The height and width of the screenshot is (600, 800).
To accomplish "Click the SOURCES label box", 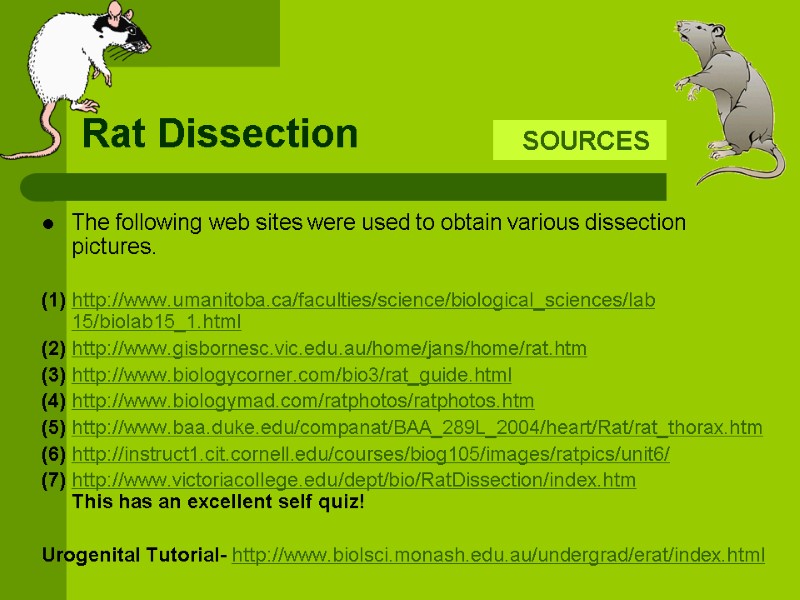I will [x=580, y=141].
